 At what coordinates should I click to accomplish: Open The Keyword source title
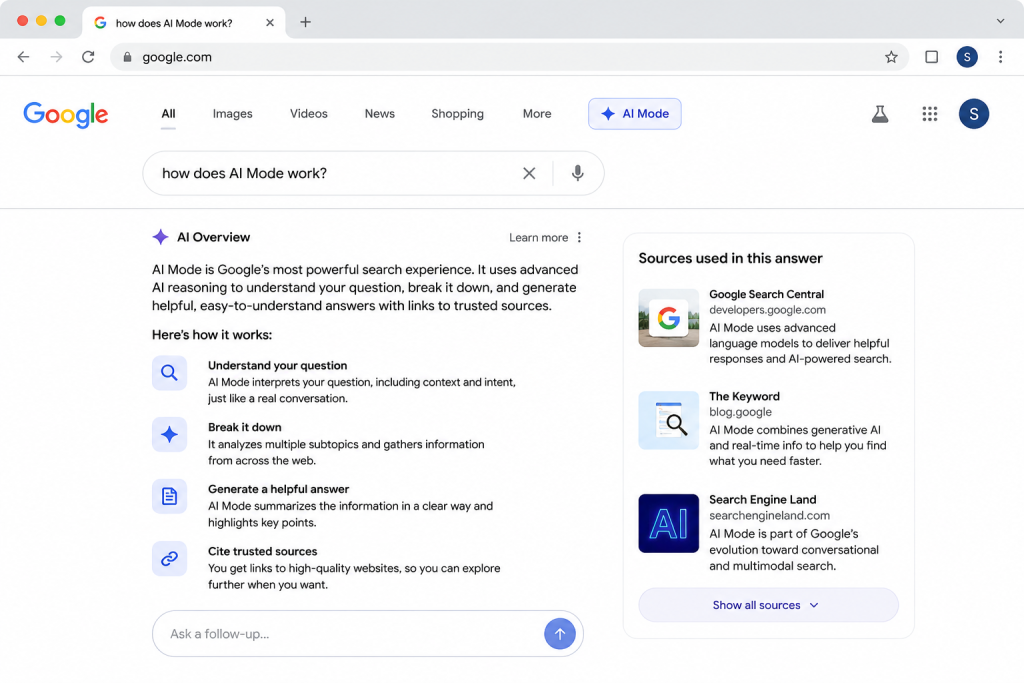[744, 396]
